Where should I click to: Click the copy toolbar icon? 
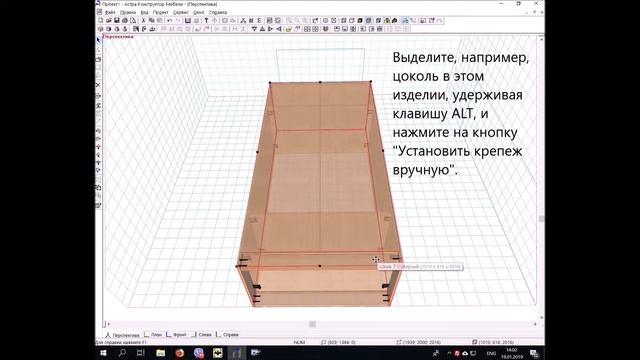pyautogui.click(x=151, y=20)
